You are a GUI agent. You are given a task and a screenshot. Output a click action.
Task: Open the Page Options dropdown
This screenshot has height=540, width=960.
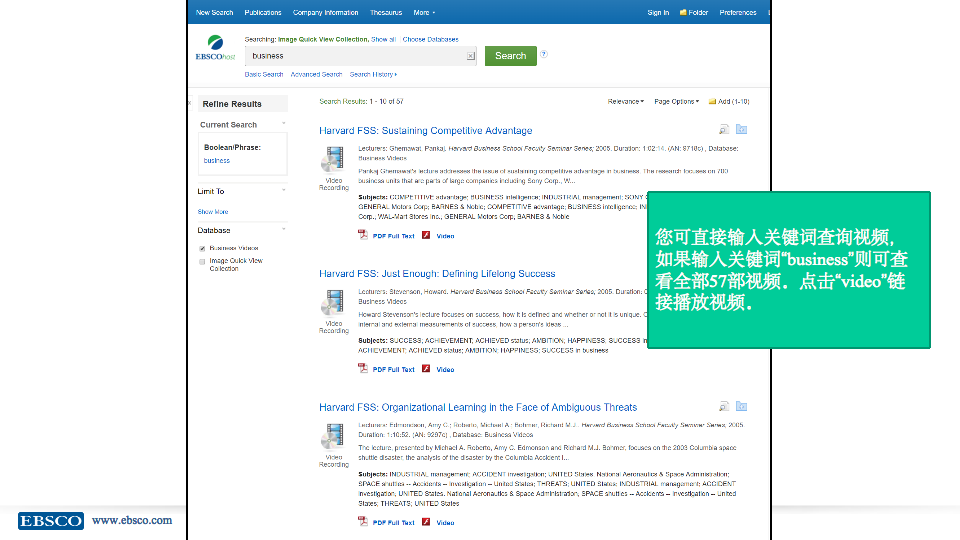click(677, 102)
